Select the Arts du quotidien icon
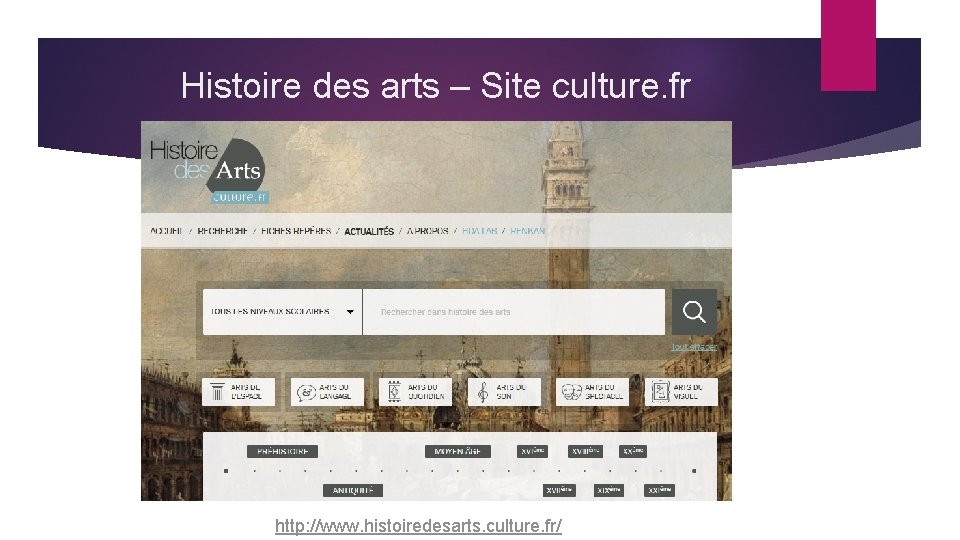 [394, 392]
